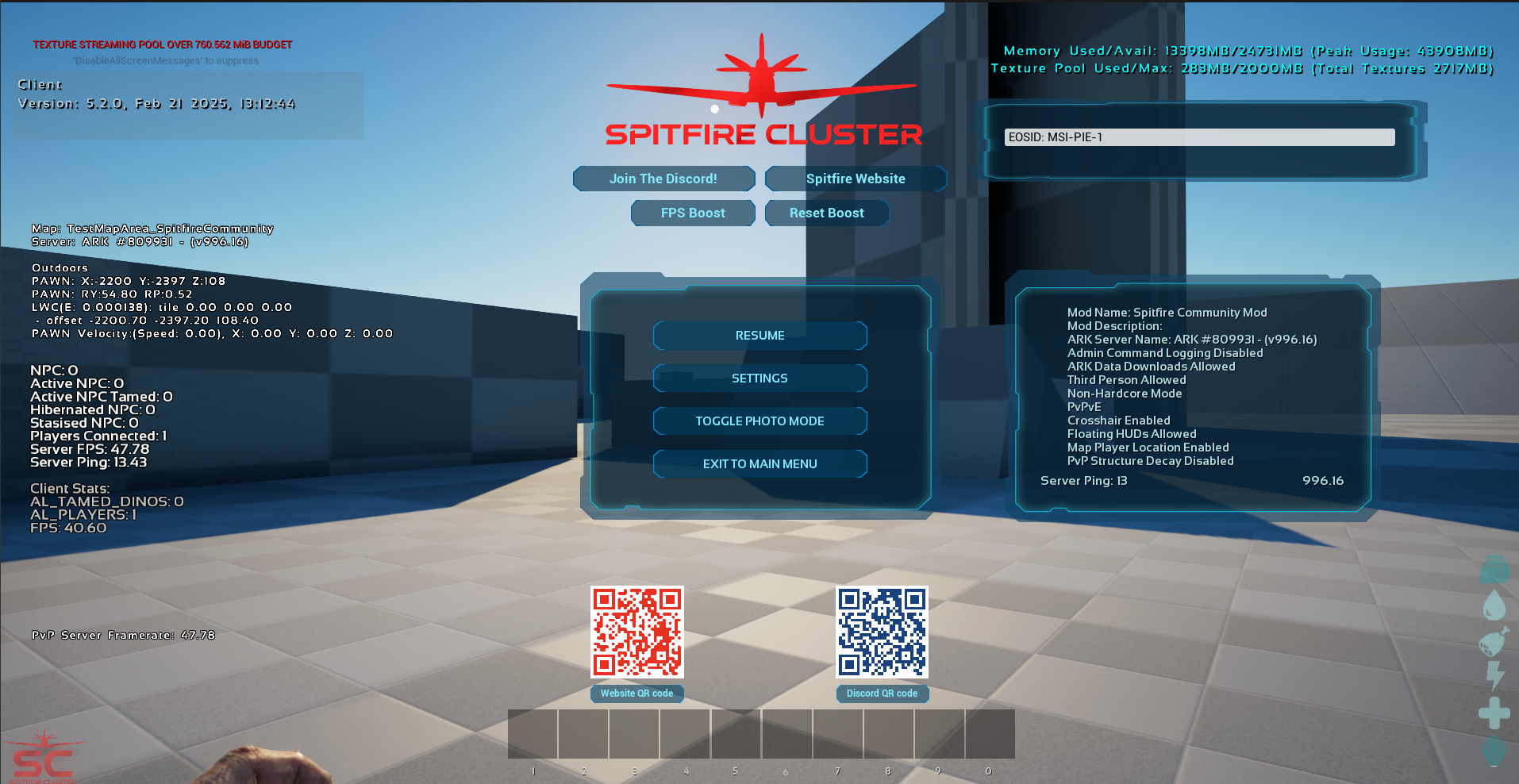
Task: Click the SC logo in the corner
Action: pos(44,758)
